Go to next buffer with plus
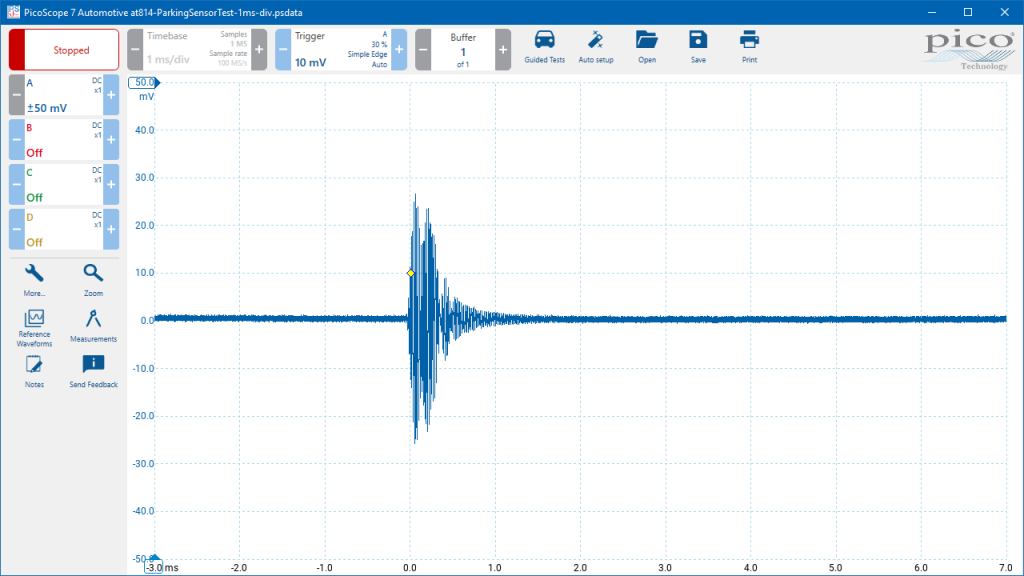 (503, 50)
